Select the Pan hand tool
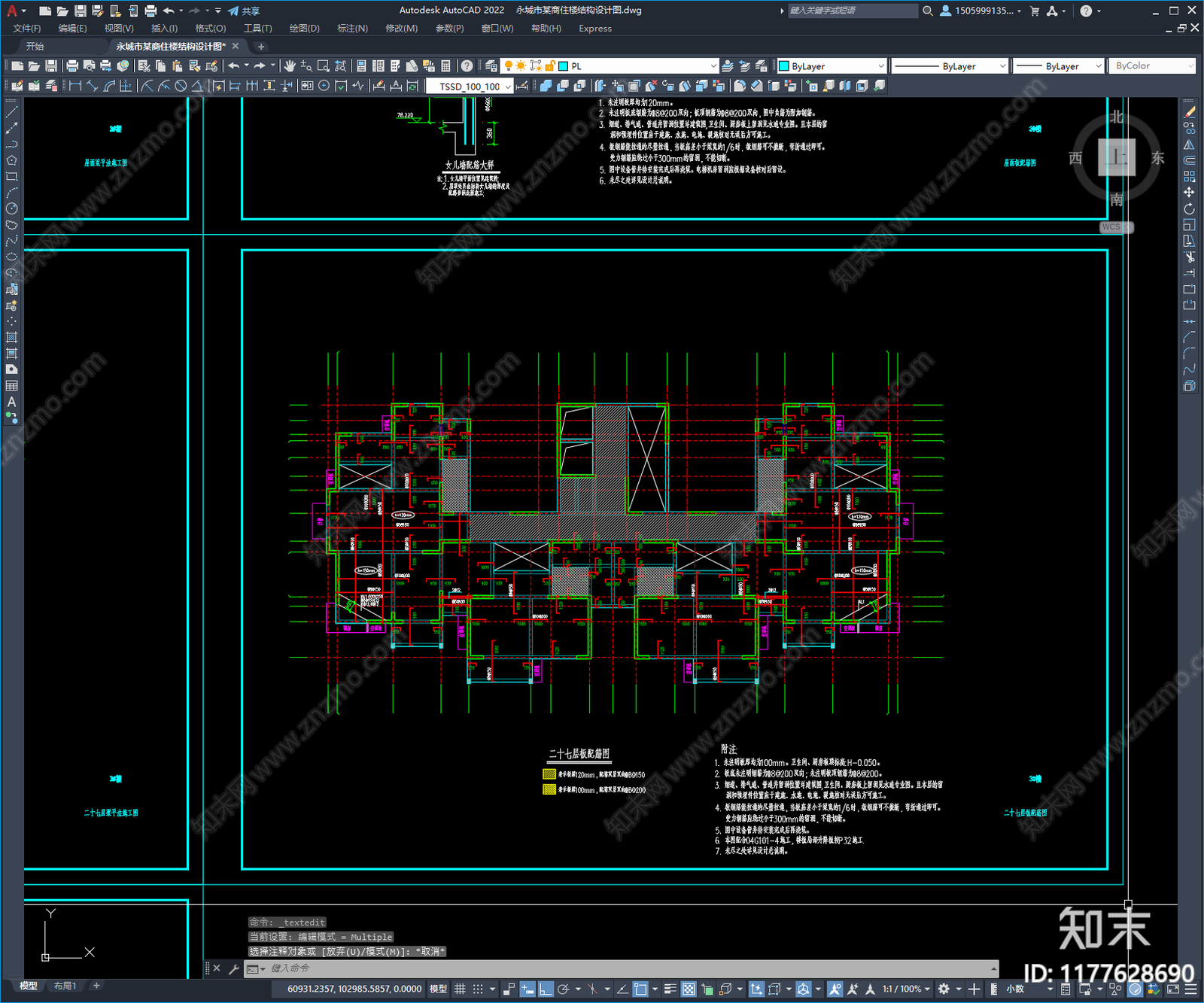The height and width of the screenshot is (1003, 1204). 290,66
